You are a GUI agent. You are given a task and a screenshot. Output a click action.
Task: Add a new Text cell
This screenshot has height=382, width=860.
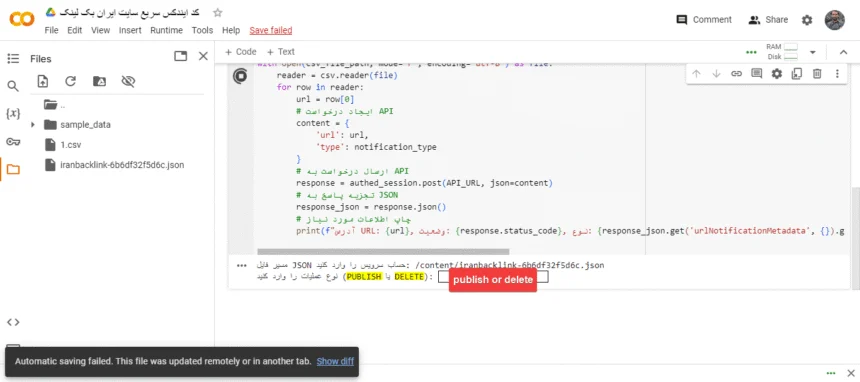[281, 52]
